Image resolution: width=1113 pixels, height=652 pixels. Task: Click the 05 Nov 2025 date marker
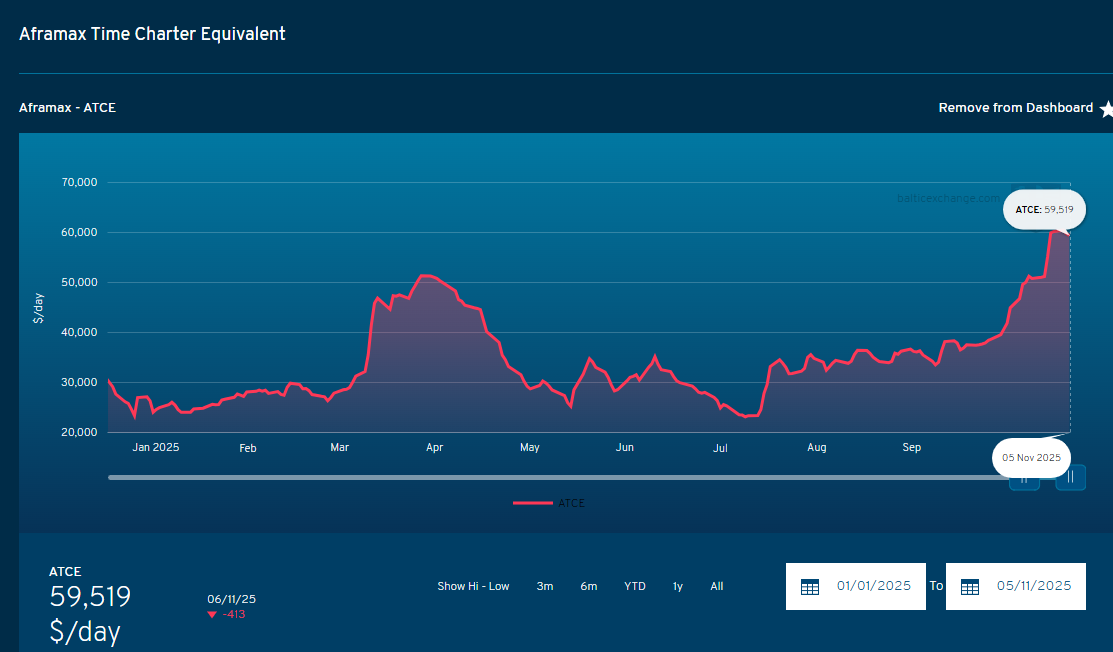coord(1031,457)
